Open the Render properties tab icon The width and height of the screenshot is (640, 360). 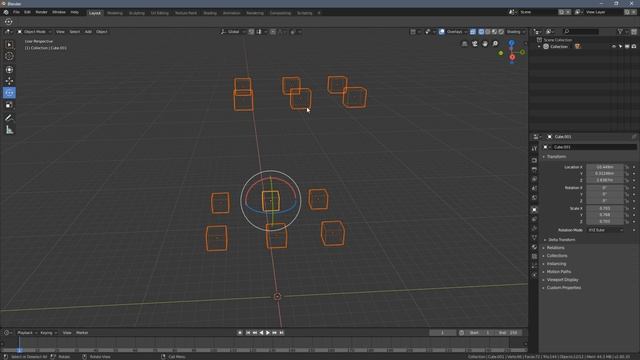coord(534,160)
